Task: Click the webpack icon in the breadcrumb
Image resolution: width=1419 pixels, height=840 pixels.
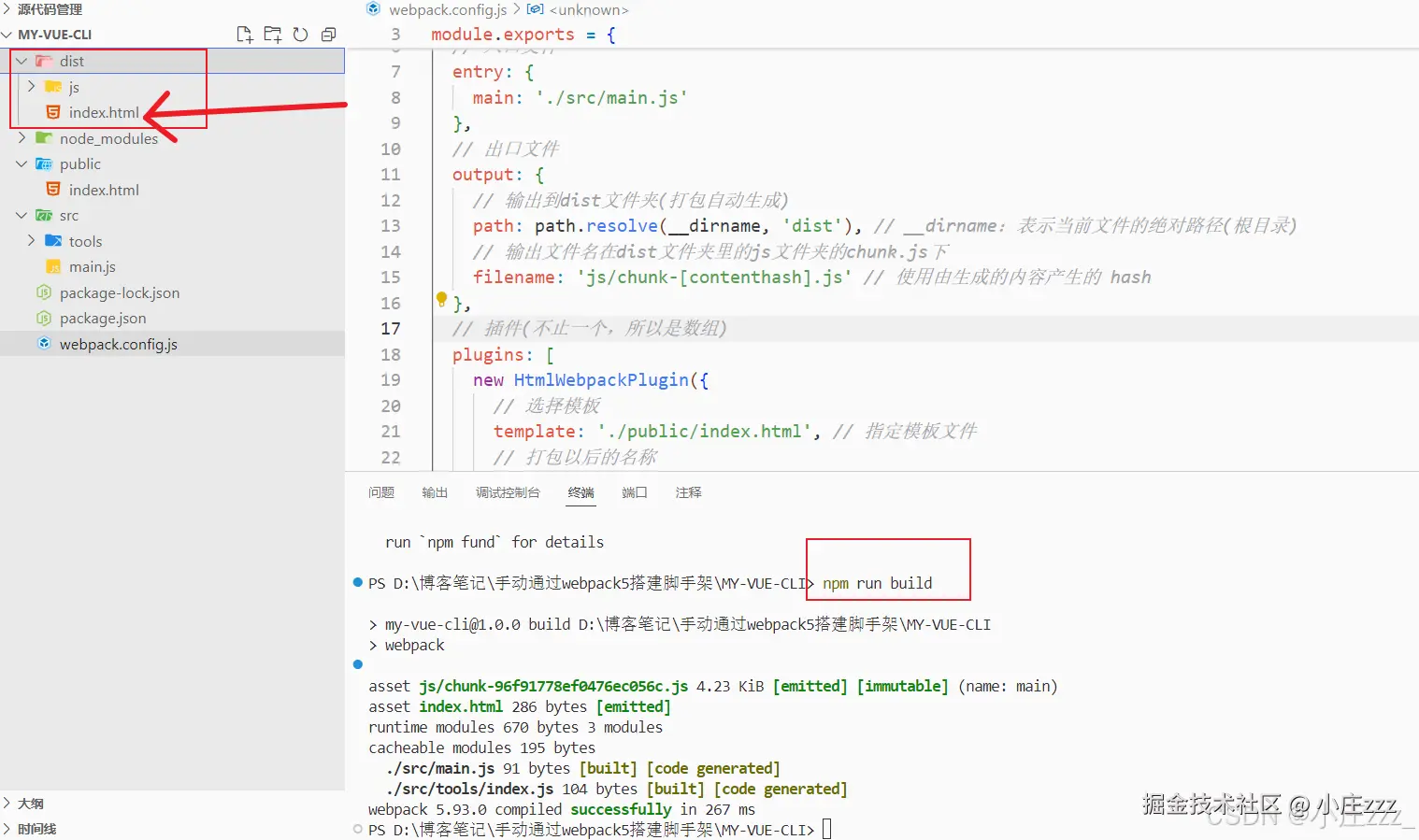Action: [374, 9]
